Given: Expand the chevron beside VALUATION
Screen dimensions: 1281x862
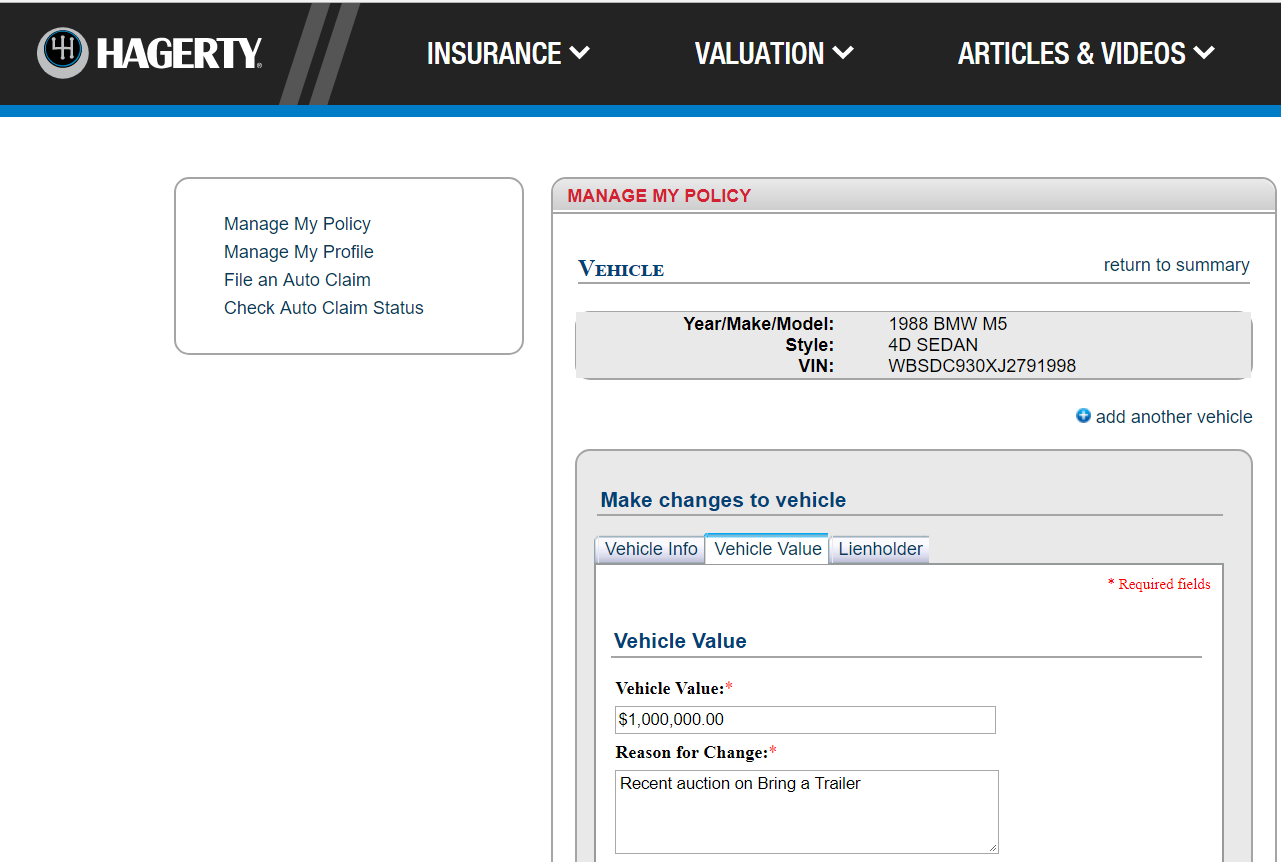Looking at the screenshot, I should click(843, 53).
